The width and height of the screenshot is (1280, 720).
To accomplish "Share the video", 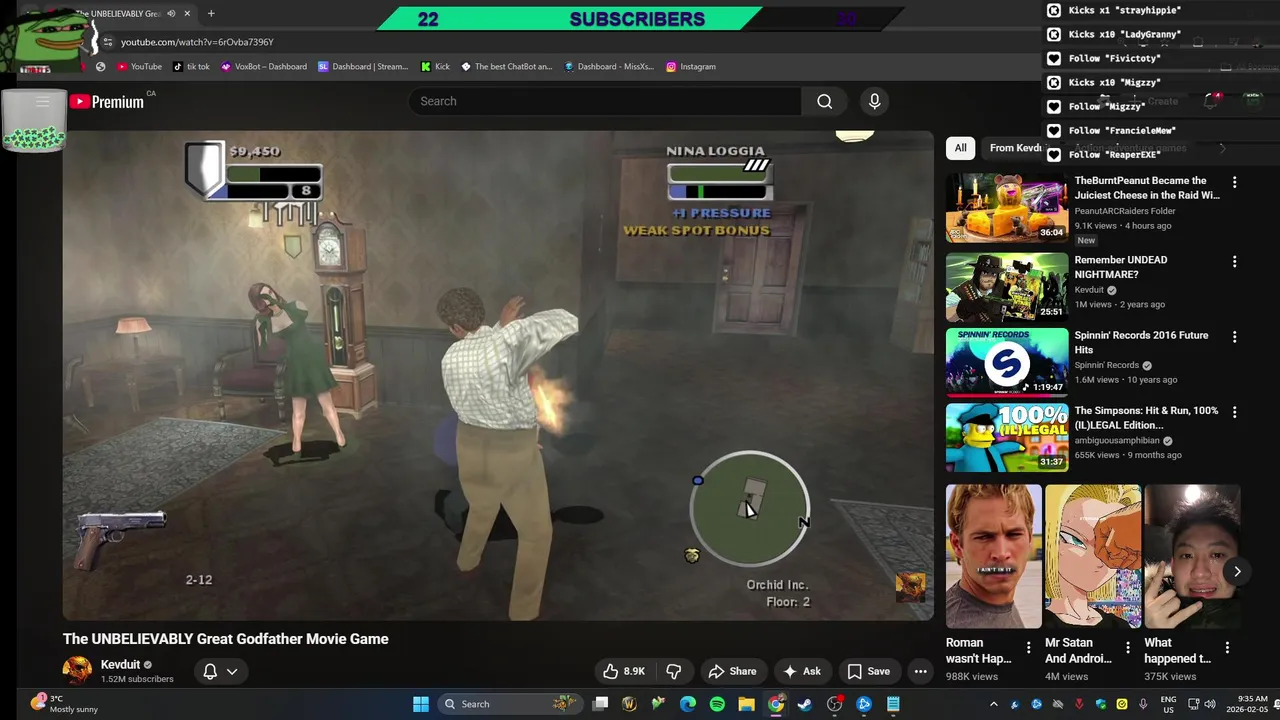I will tap(732, 671).
